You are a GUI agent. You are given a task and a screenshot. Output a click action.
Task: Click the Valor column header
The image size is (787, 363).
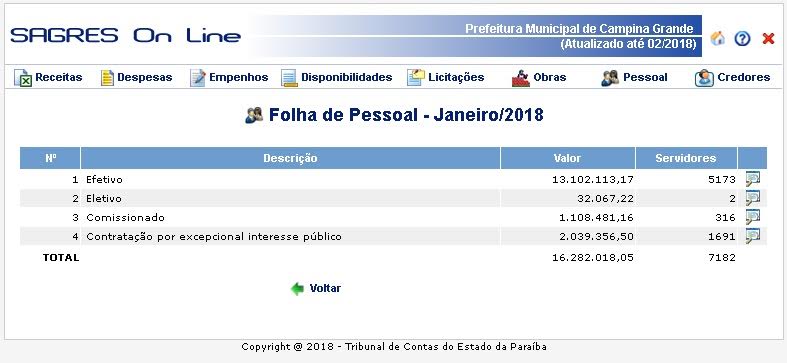tap(568, 158)
